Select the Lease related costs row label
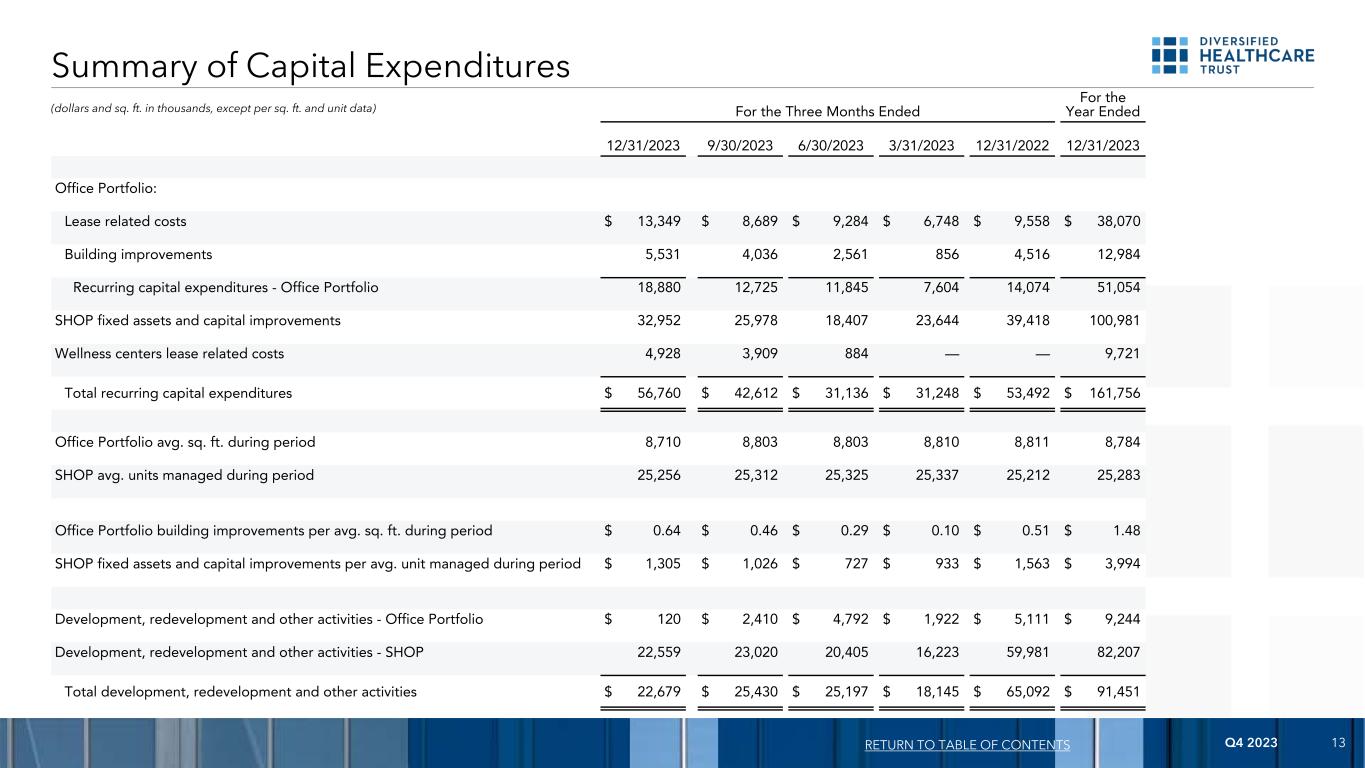The width and height of the screenshot is (1365, 768). [x=125, y=221]
